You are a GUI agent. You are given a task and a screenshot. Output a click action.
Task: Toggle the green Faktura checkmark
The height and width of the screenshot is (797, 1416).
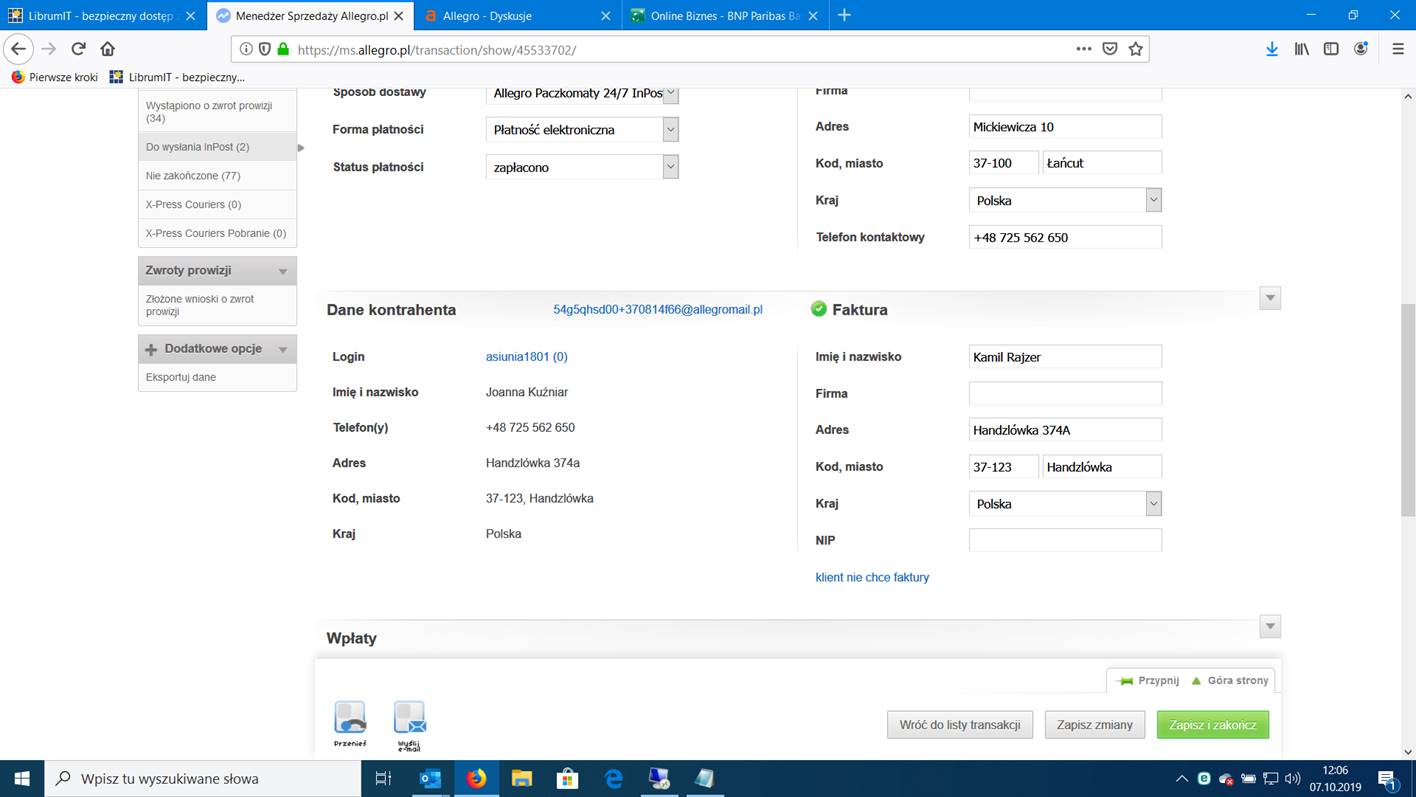pos(818,309)
